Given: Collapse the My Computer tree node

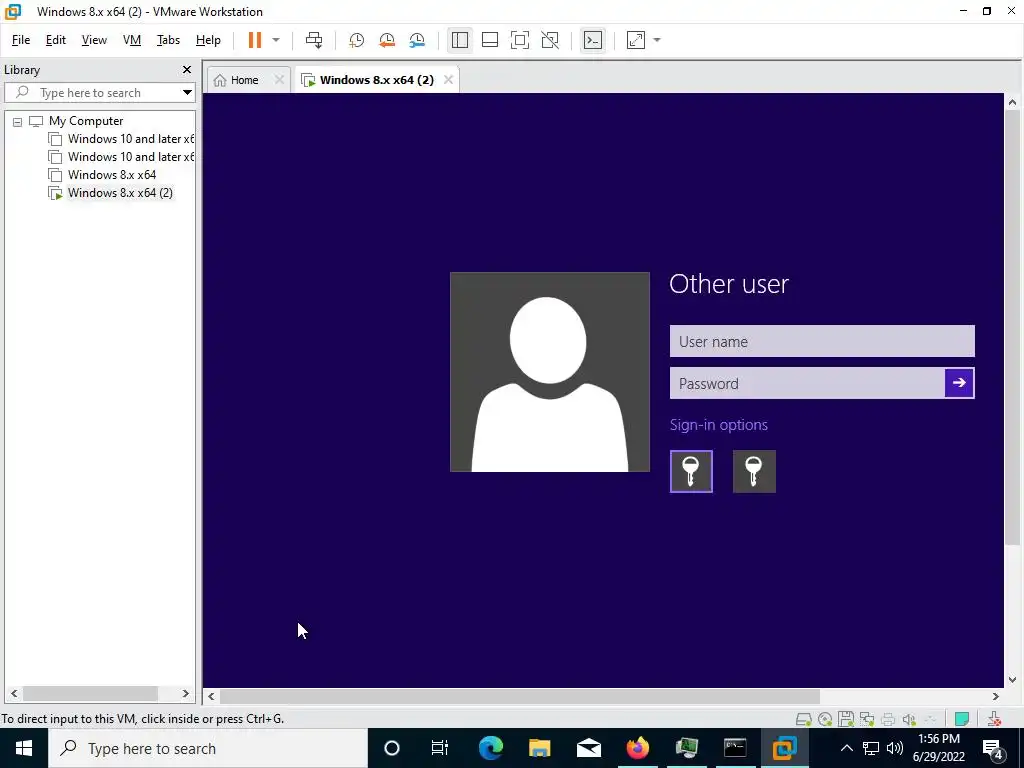Looking at the screenshot, I should point(18,121).
